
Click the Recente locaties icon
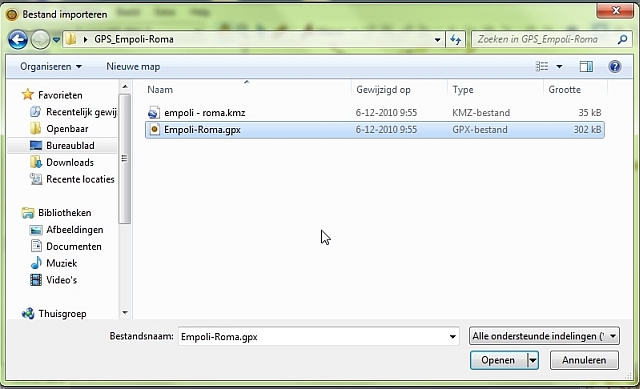point(36,179)
